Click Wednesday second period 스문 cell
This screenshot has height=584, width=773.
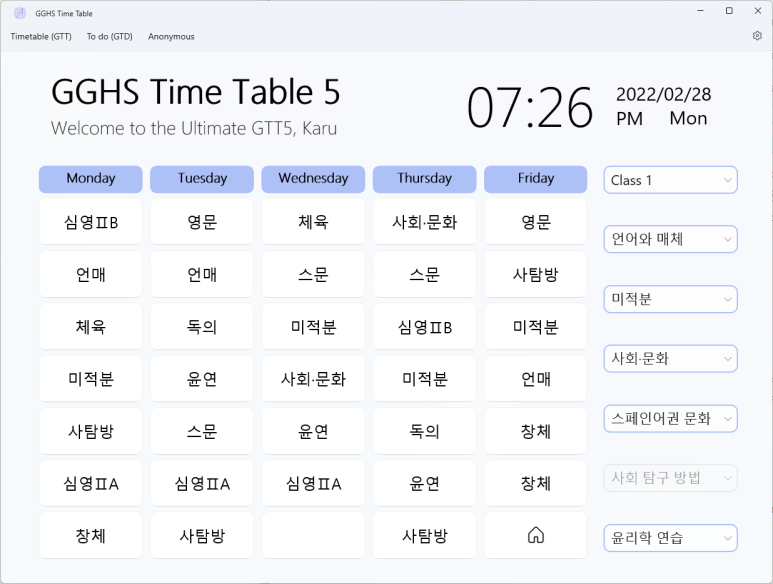point(313,274)
